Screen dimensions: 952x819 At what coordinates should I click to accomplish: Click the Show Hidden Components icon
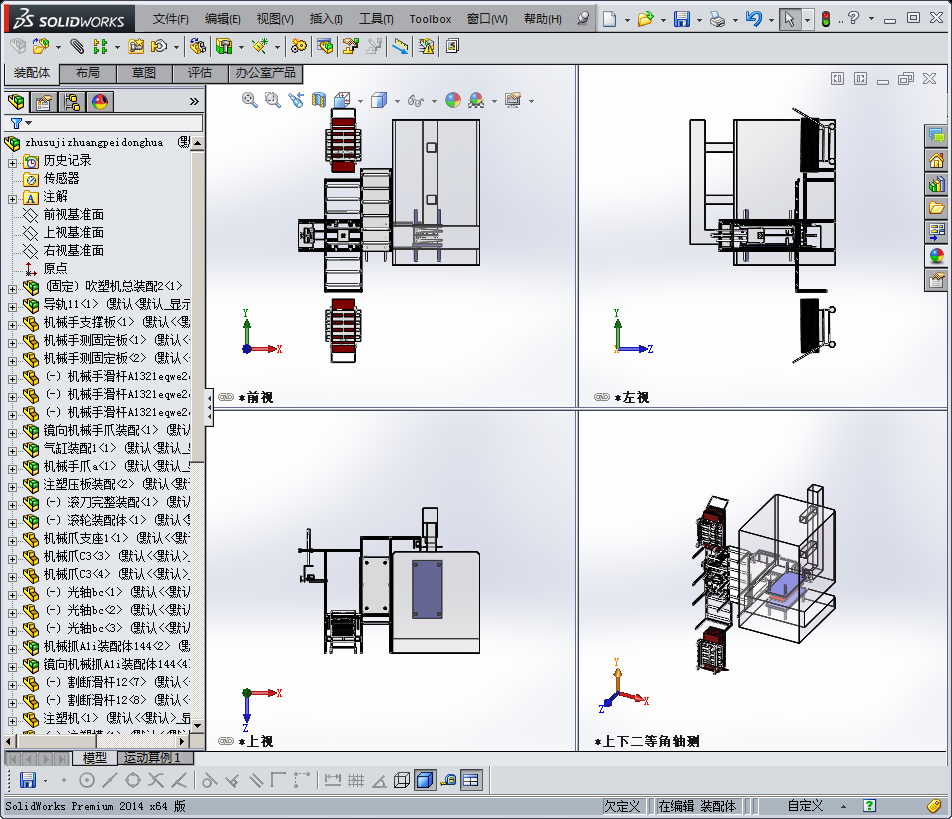(197, 46)
